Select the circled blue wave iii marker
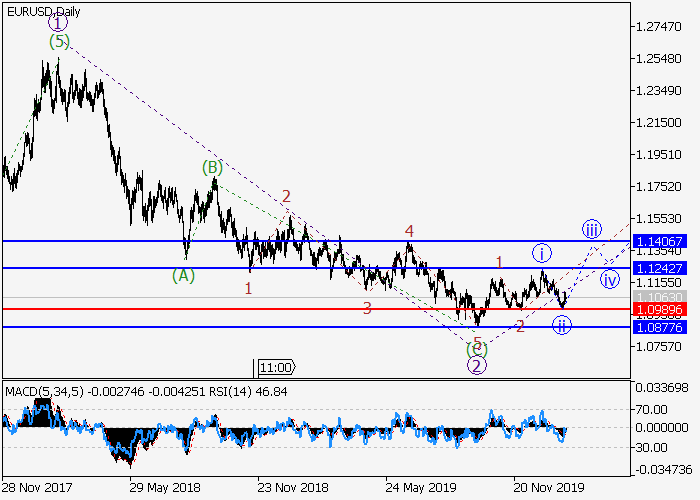The height and width of the screenshot is (500, 700). (592, 227)
